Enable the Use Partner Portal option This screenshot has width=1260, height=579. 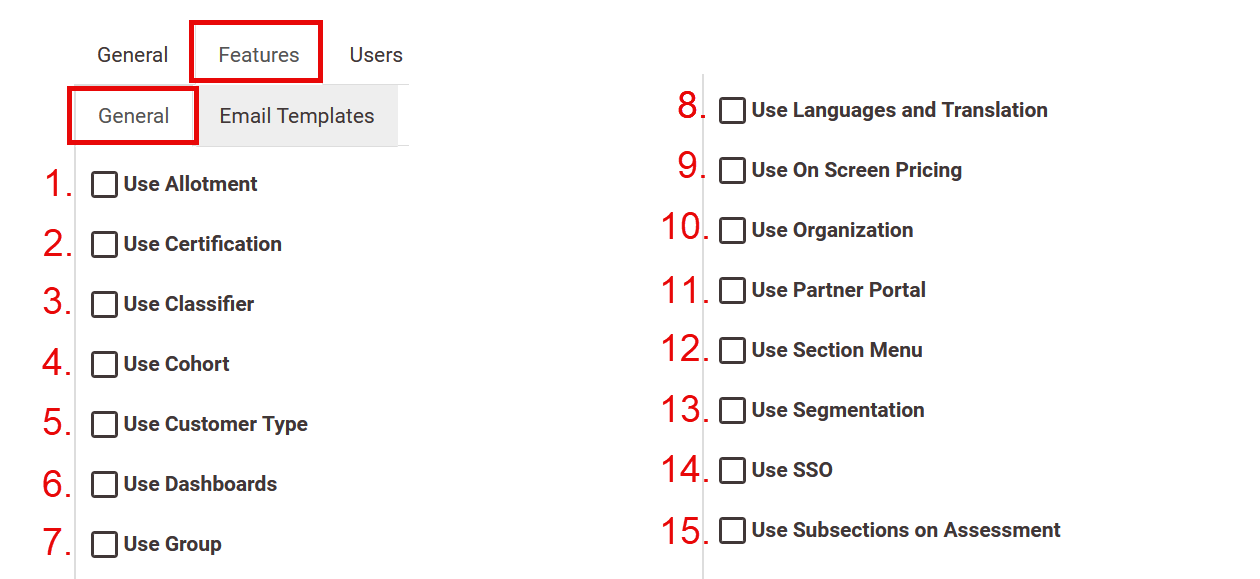[733, 291]
